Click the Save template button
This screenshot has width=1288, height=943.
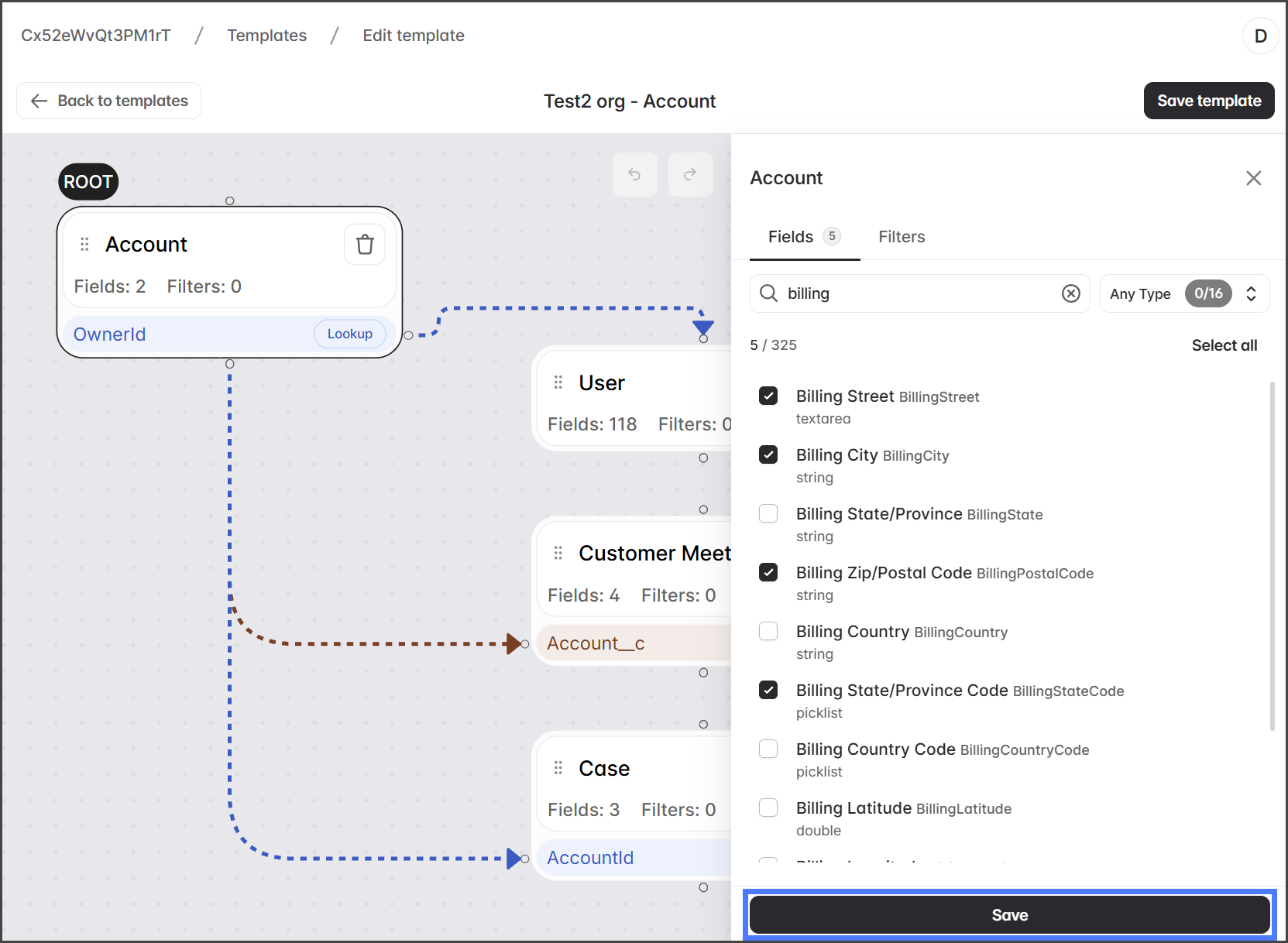1208,101
